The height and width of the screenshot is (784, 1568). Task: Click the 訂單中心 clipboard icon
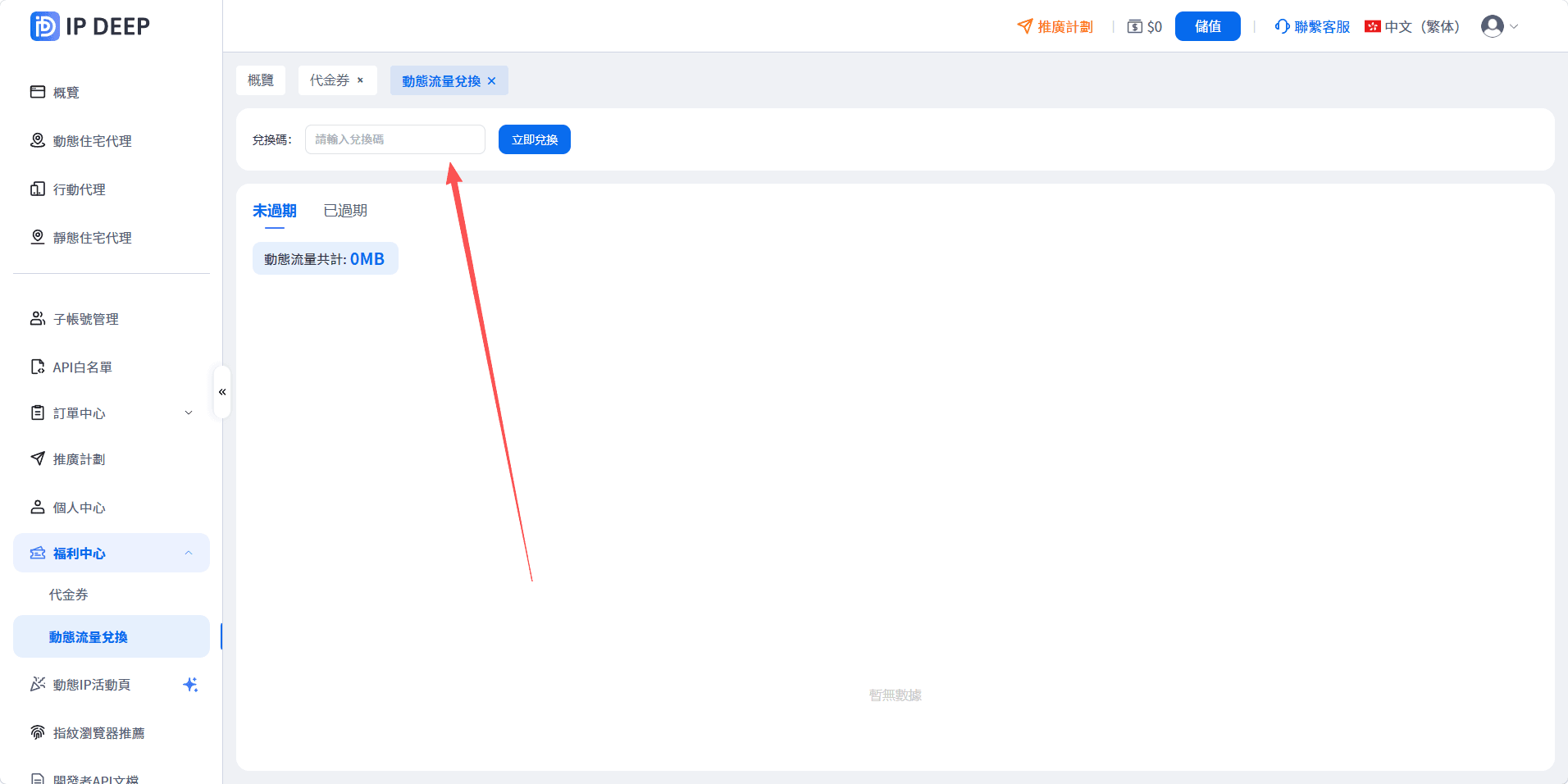pyautogui.click(x=38, y=413)
